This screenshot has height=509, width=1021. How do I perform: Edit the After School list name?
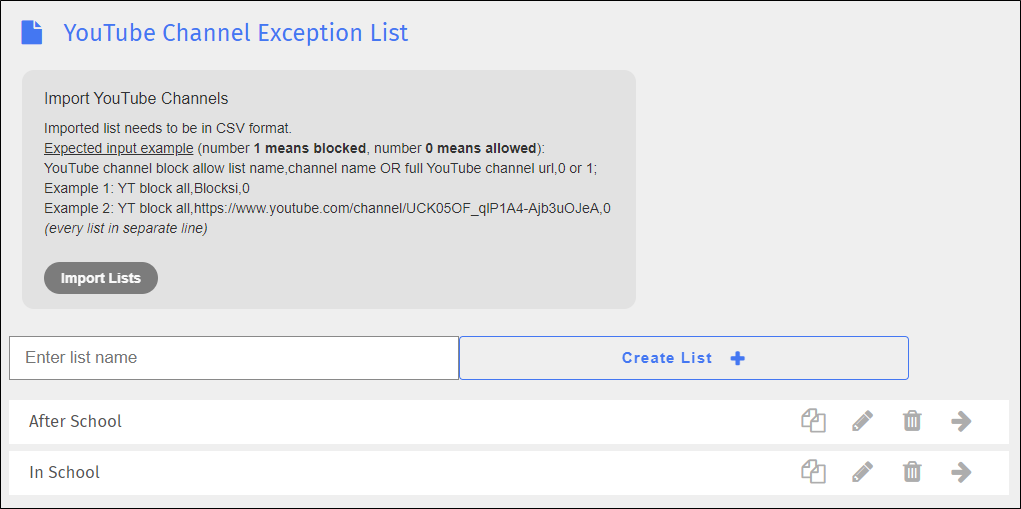tap(863, 421)
